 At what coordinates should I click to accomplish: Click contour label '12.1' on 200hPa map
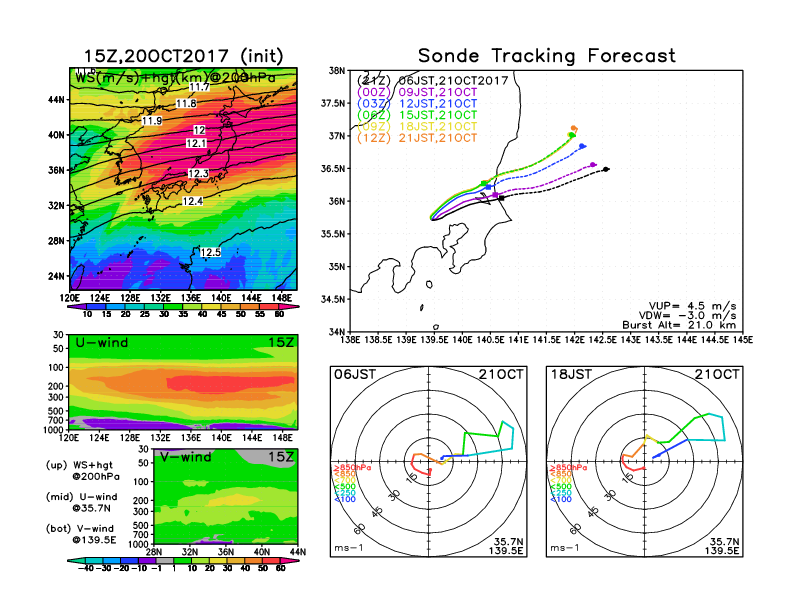tap(196, 143)
